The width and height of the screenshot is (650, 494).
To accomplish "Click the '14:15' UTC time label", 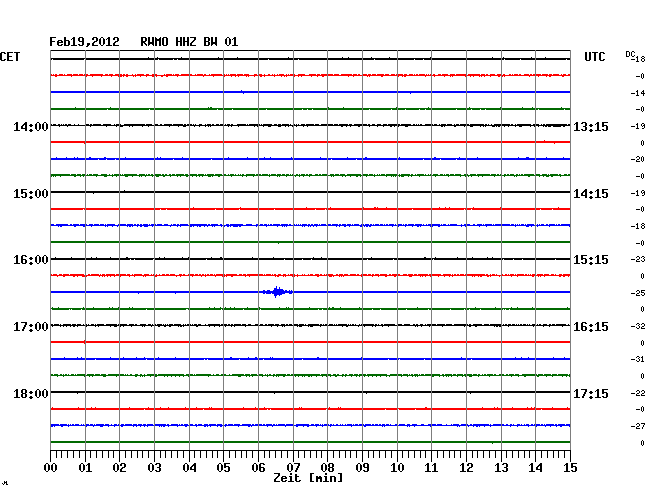I will click(591, 194).
